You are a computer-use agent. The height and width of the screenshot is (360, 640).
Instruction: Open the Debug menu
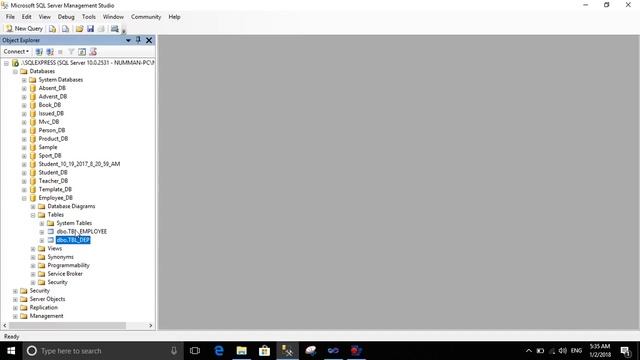[66, 17]
